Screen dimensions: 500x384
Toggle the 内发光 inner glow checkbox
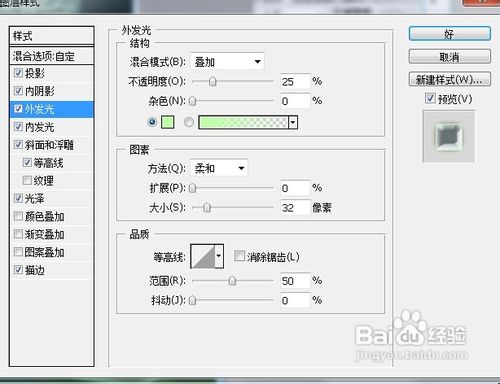18,127
